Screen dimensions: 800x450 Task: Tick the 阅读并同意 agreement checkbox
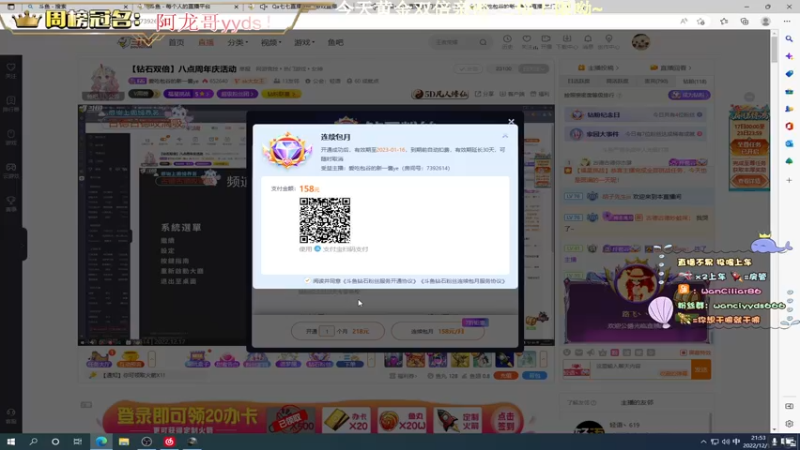click(x=307, y=281)
